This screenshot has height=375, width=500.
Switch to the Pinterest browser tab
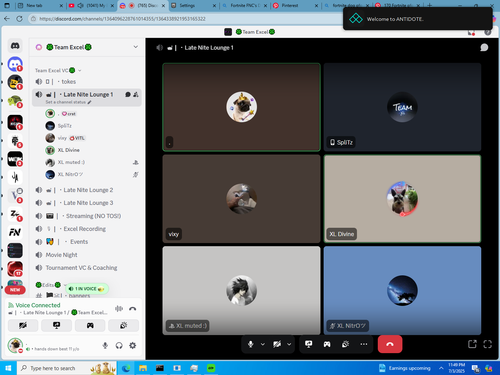tap(296, 6)
